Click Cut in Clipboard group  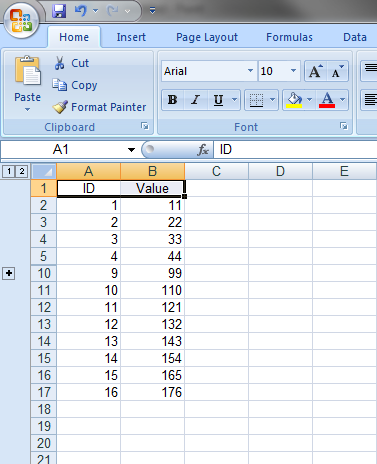click(x=71, y=63)
